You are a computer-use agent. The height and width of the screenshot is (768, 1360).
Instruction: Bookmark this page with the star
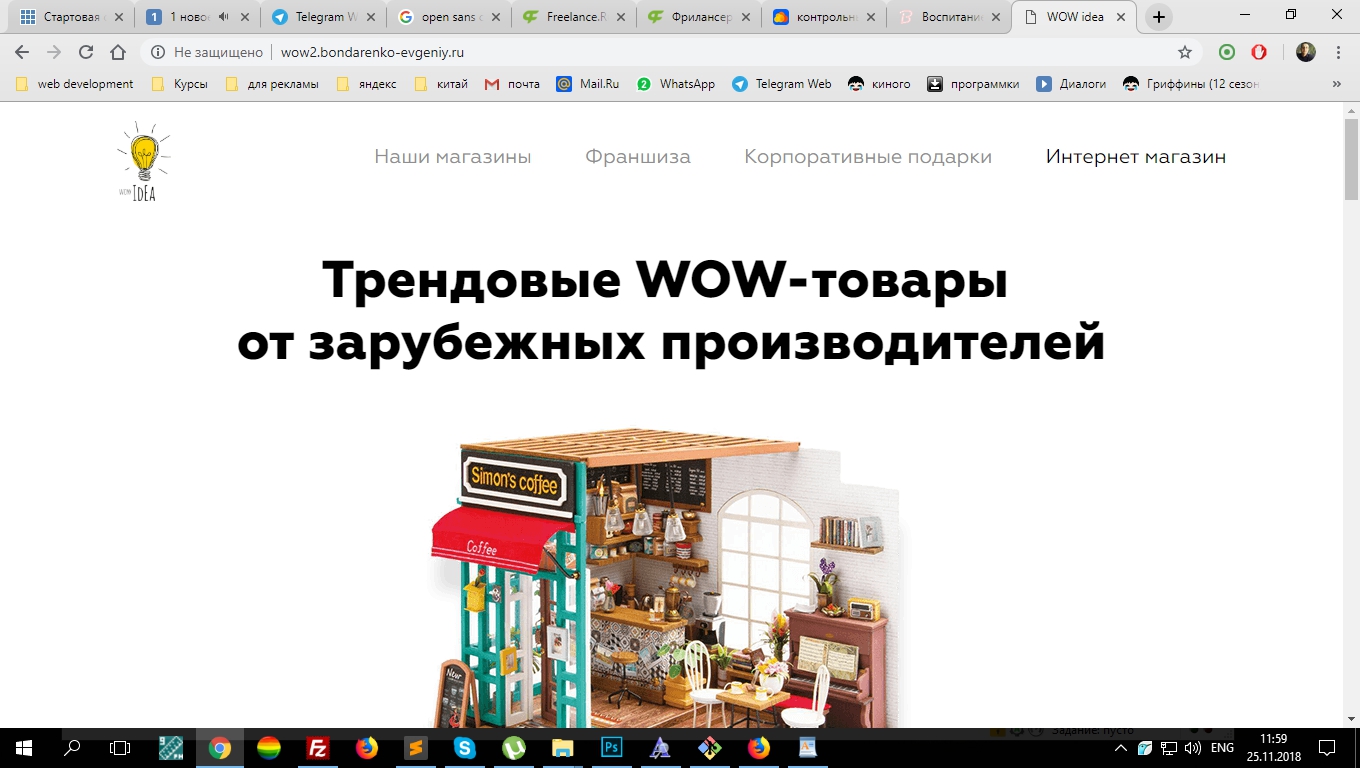[x=1185, y=52]
